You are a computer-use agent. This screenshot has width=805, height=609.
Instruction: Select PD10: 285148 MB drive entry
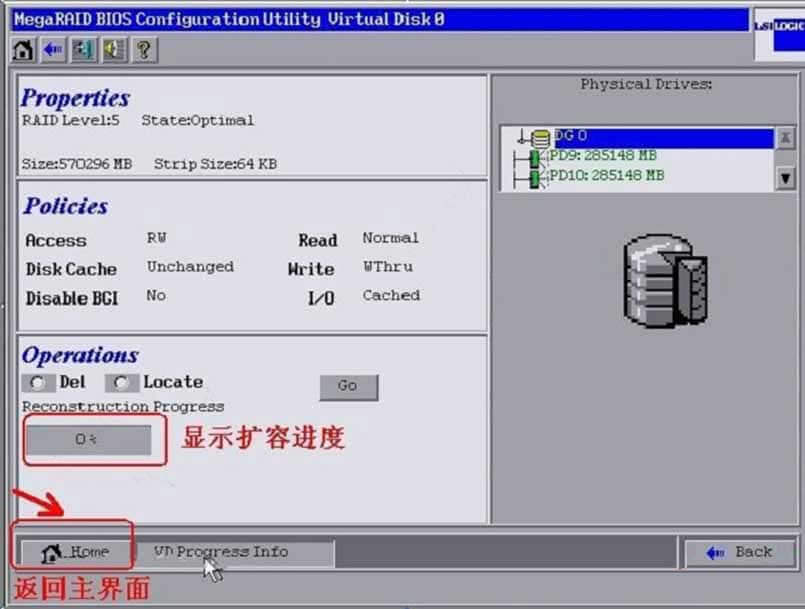606,176
